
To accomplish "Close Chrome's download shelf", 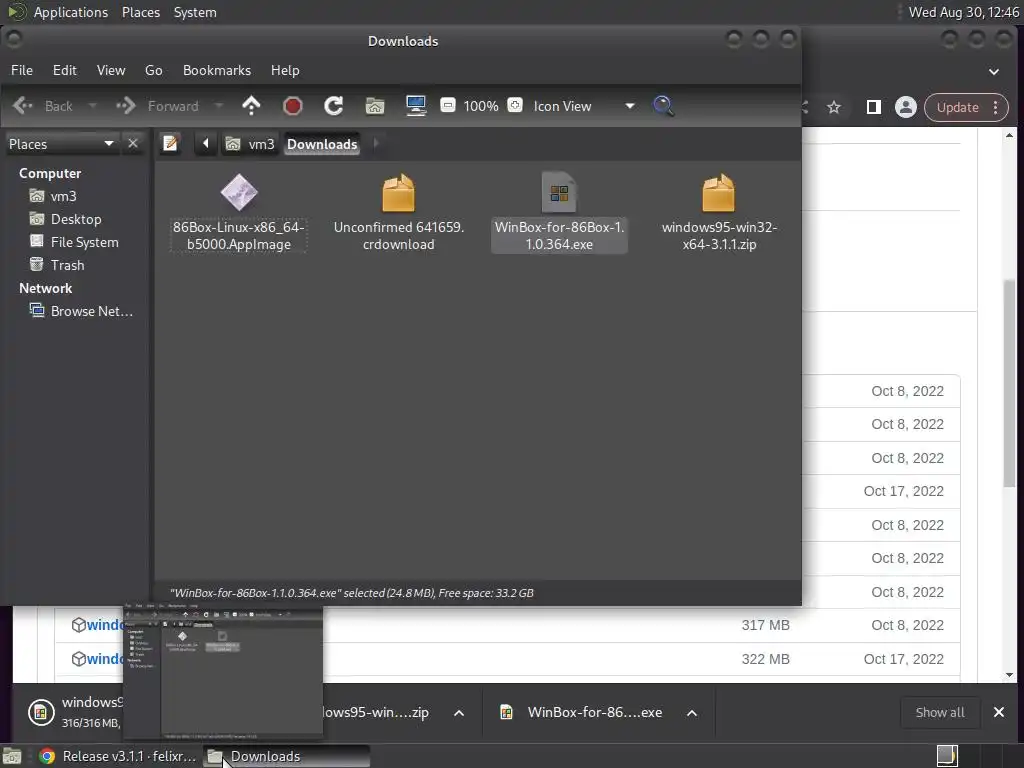I will pos(999,712).
